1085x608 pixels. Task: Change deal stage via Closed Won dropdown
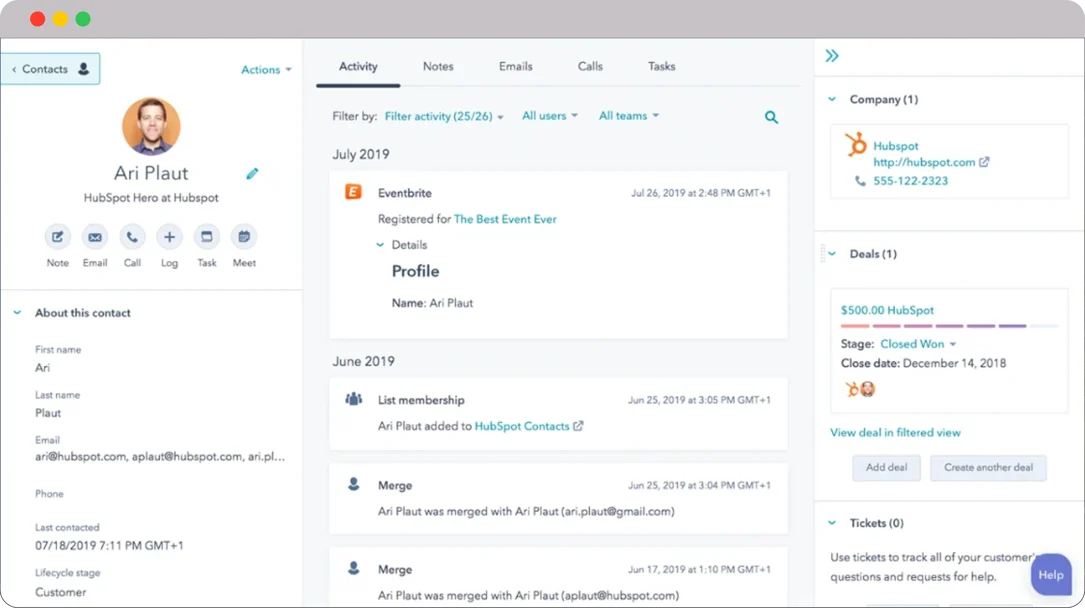coord(918,343)
